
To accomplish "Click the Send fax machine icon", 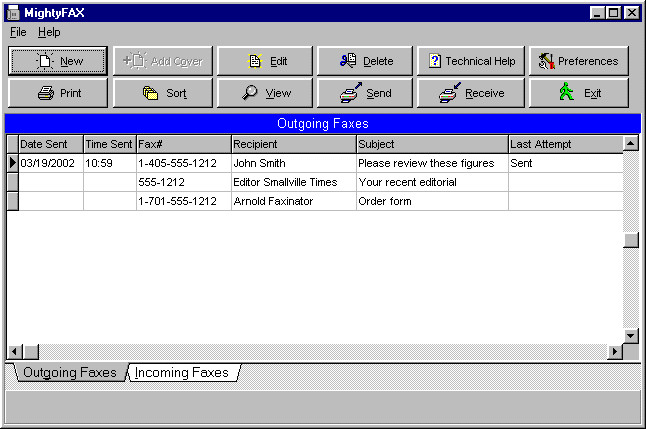I will (x=351, y=92).
